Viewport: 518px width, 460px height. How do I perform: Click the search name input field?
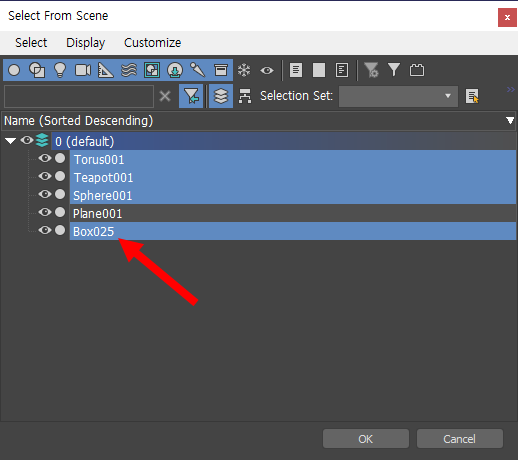(79, 96)
